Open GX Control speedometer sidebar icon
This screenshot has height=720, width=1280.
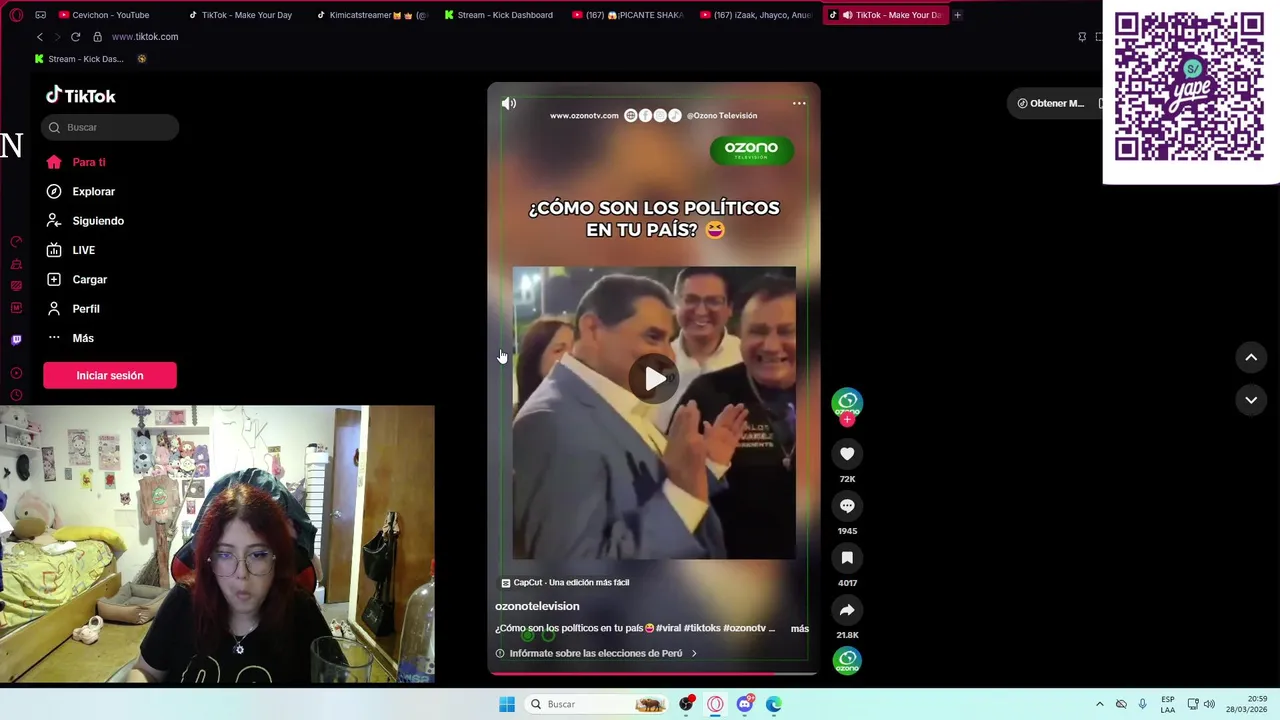click(x=16, y=242)
